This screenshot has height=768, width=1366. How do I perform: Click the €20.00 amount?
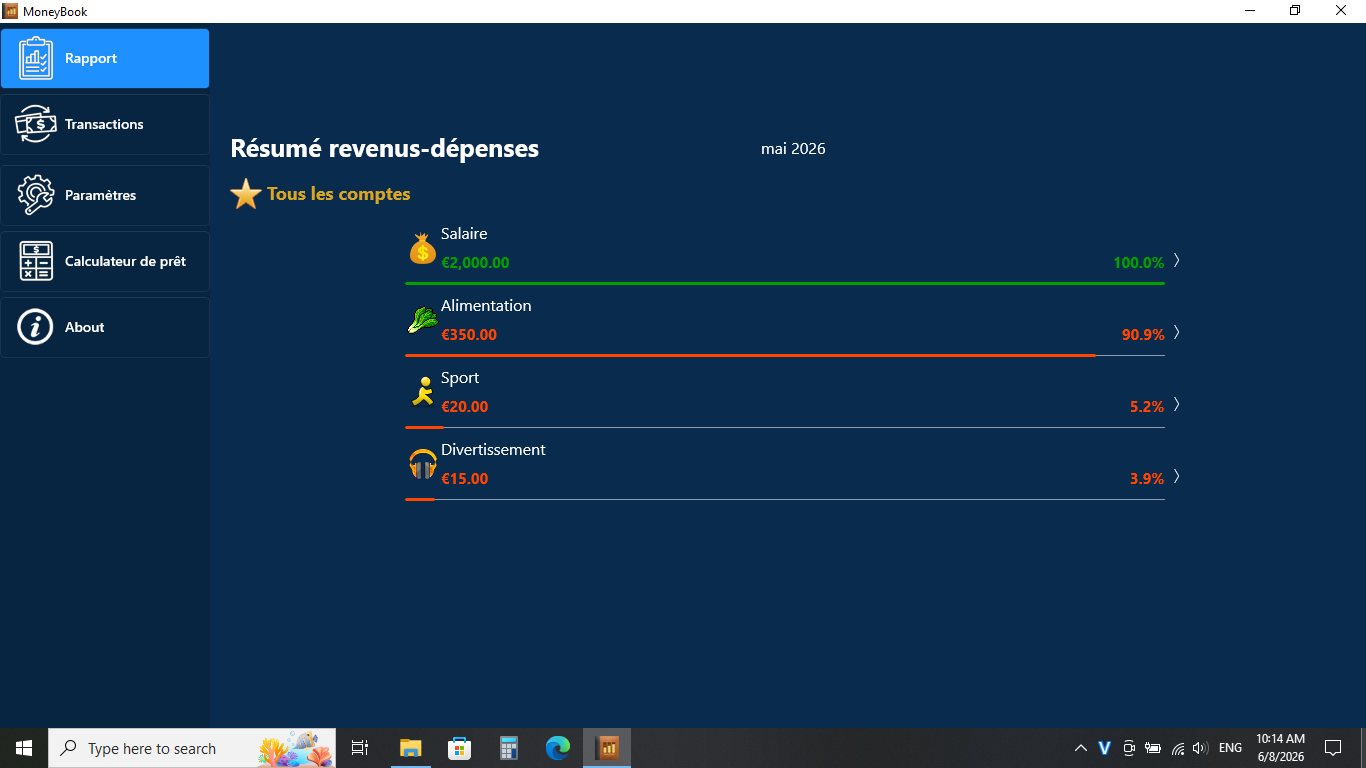click(465, 407)
